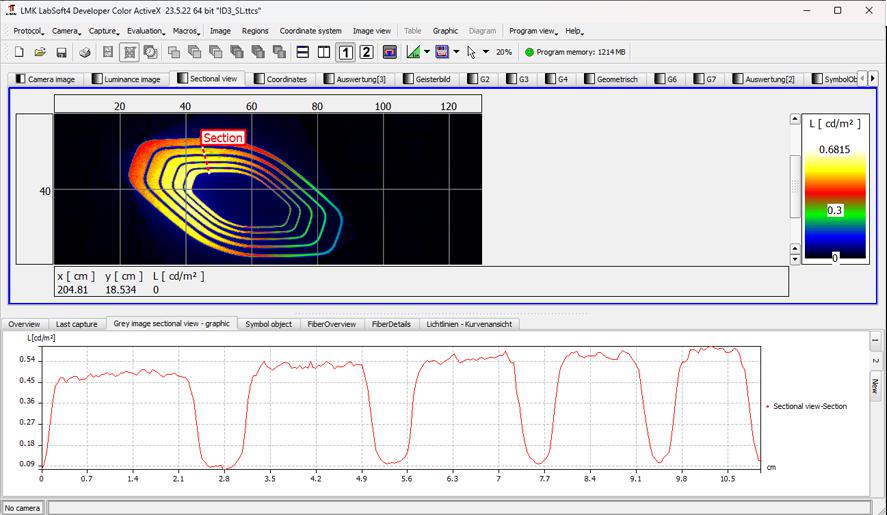This screenshot has width=887, height=515.
Task: Open the Regions menu
Action: [255, 31]
